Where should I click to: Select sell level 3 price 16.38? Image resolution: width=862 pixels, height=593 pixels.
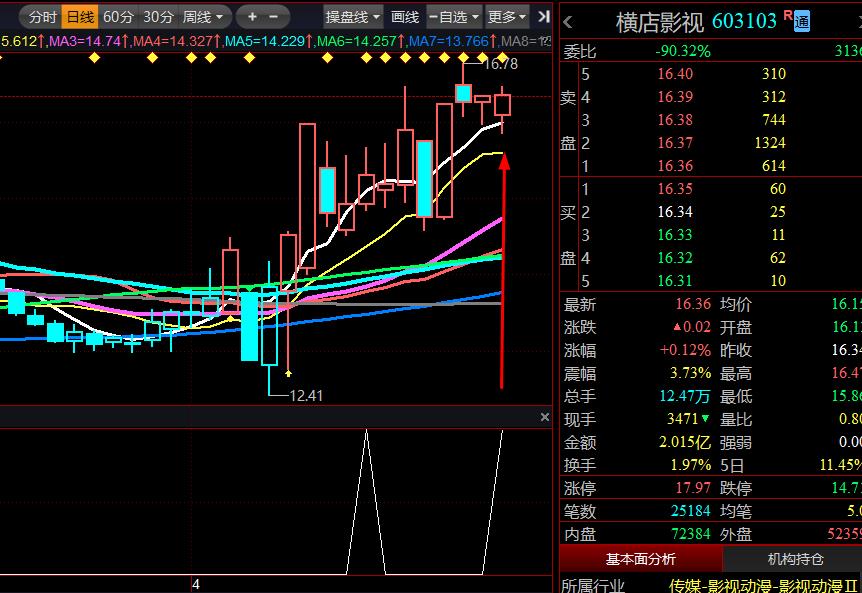tap(675, 120)
